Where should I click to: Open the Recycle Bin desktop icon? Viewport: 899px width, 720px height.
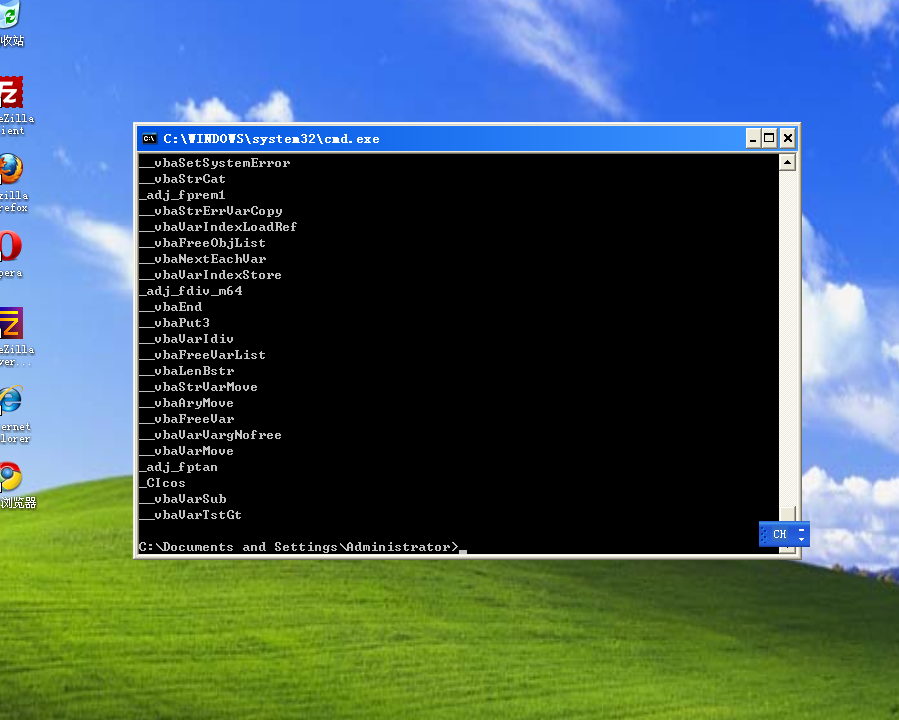[10, 23]
